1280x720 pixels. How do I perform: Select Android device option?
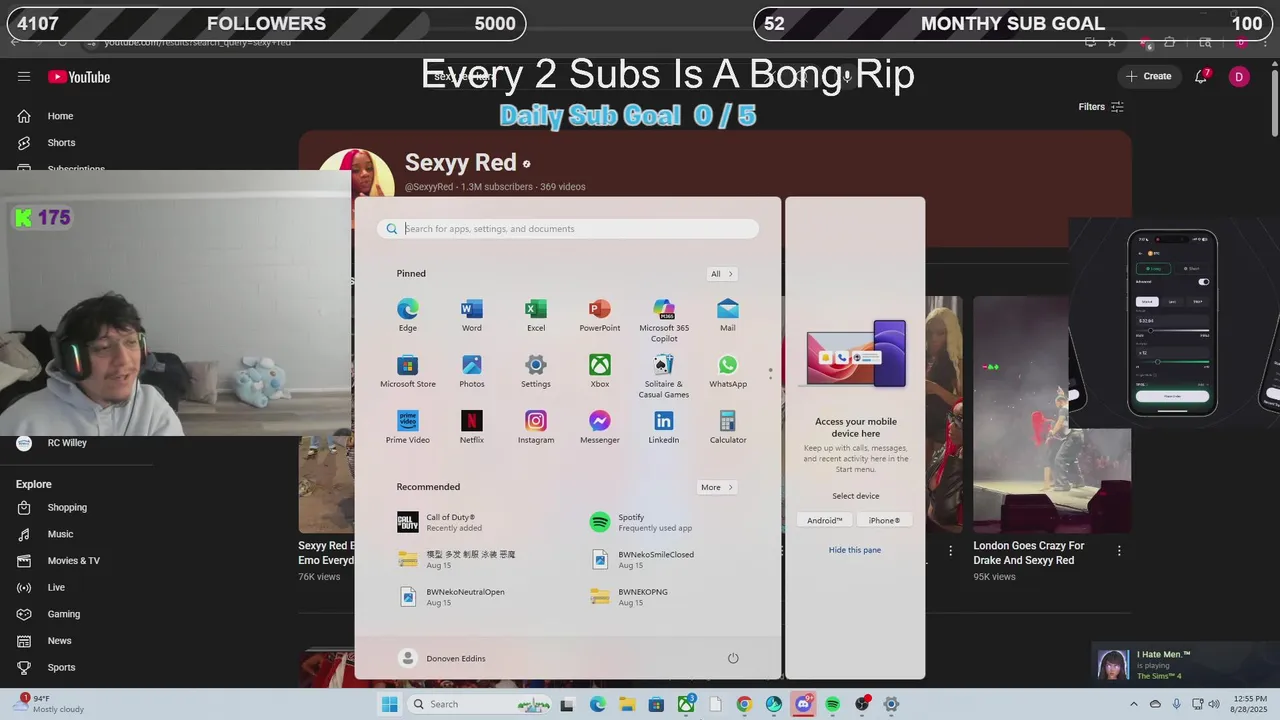[825, 520]
